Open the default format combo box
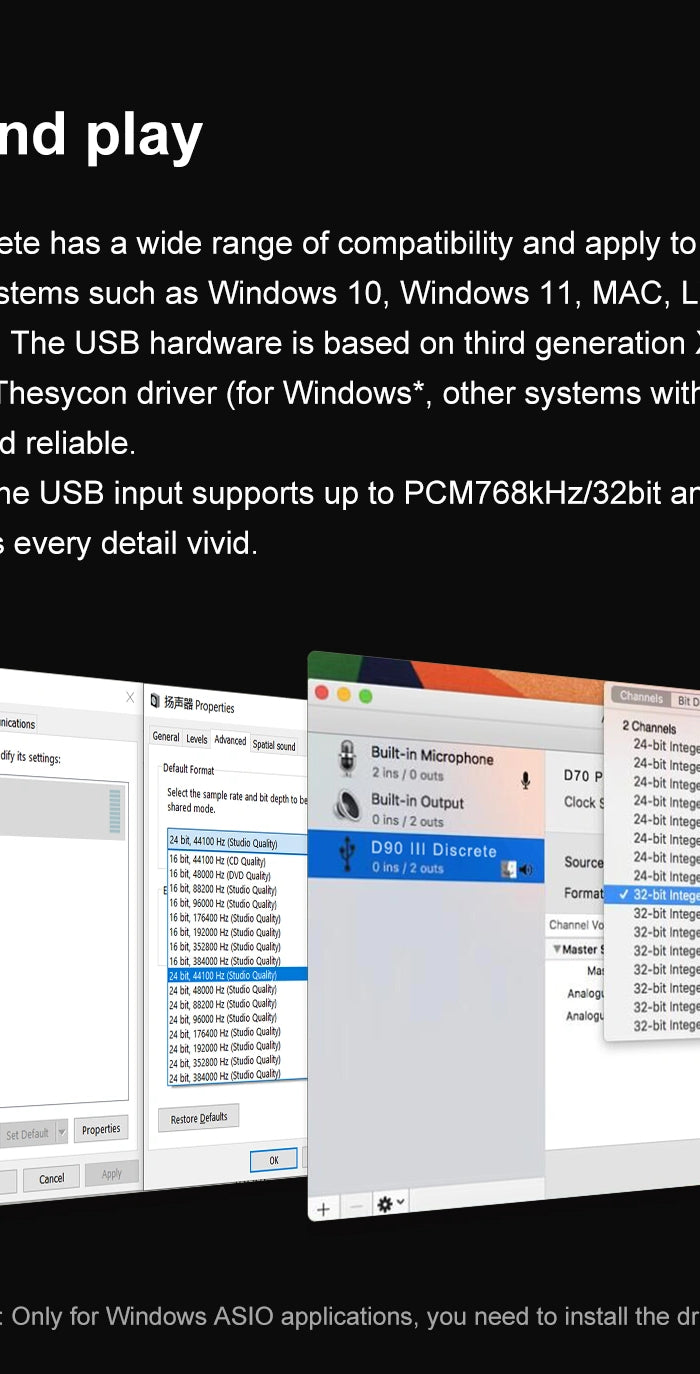700x1374 pixels. [x=237, y=842]
